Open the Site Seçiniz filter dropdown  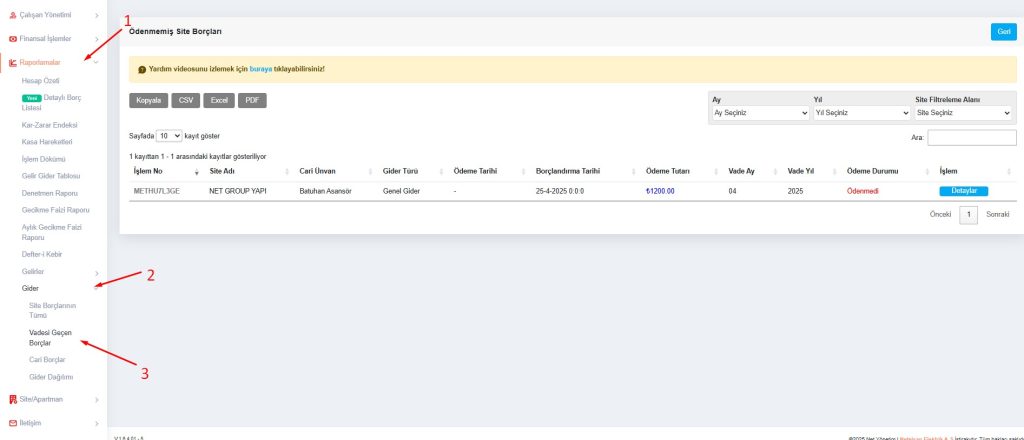coord(964,114)
